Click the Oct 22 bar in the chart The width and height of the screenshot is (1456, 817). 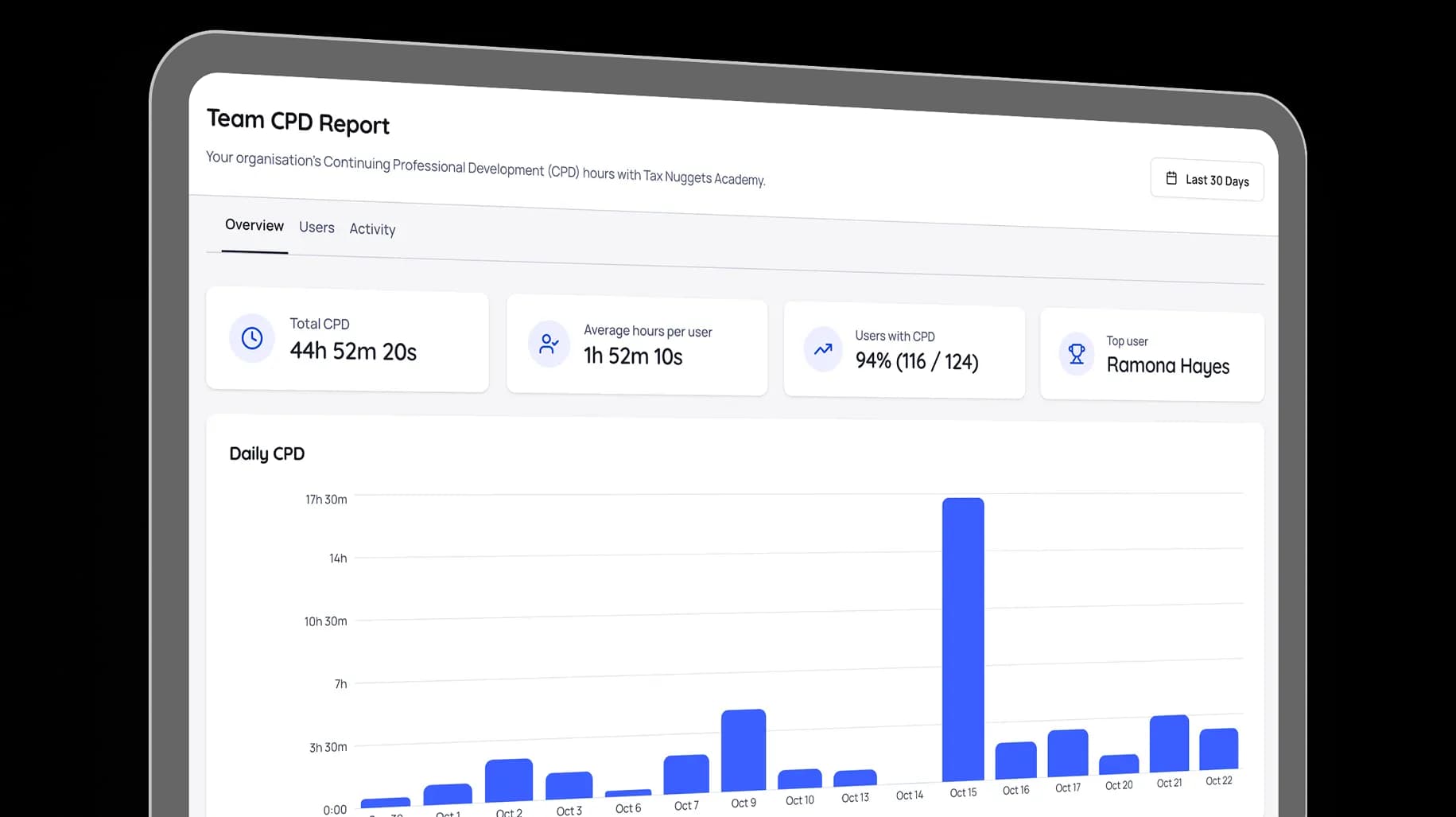(1218, 749)
